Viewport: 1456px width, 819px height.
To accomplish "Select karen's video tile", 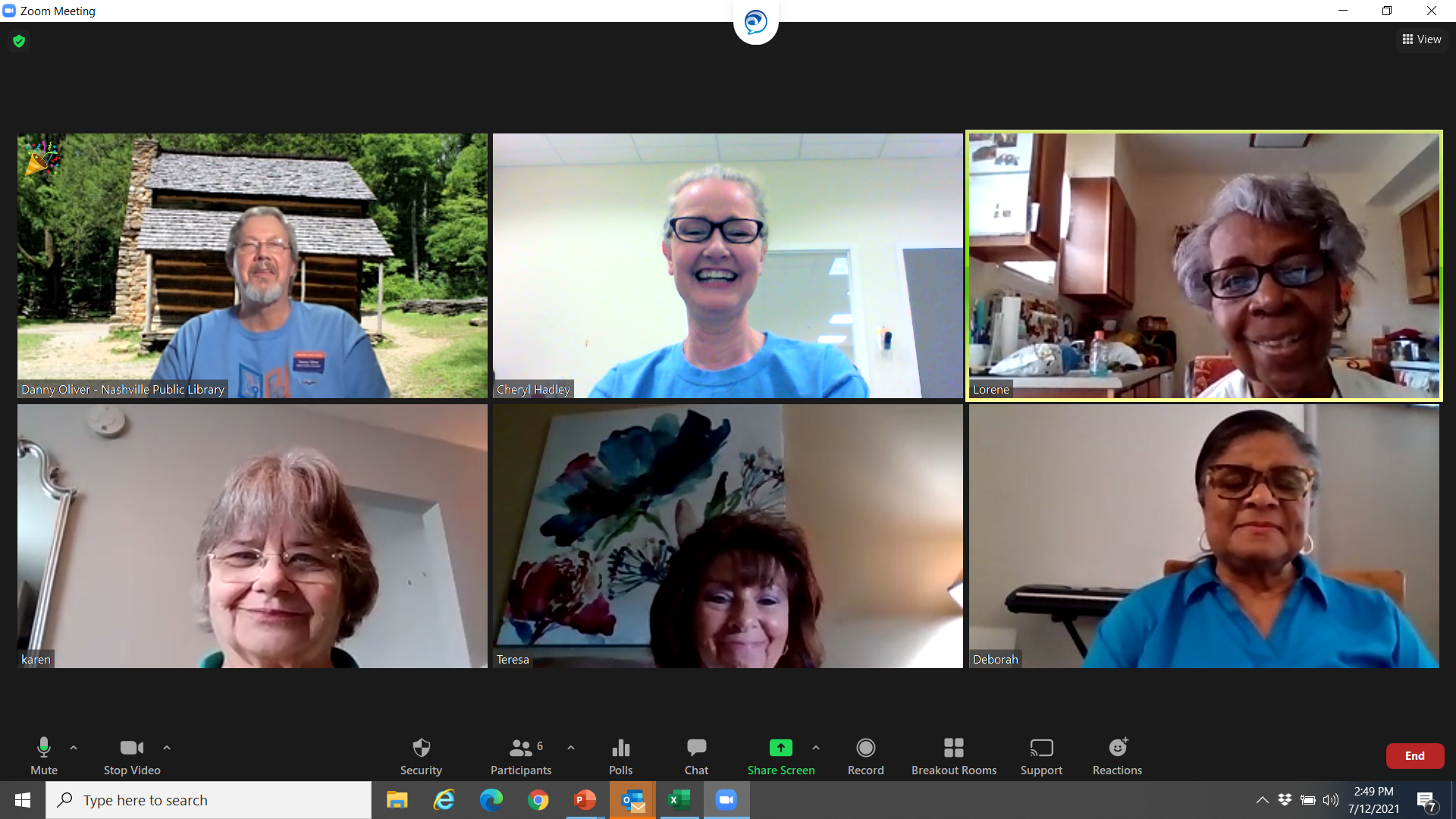I will pos(253,535).
